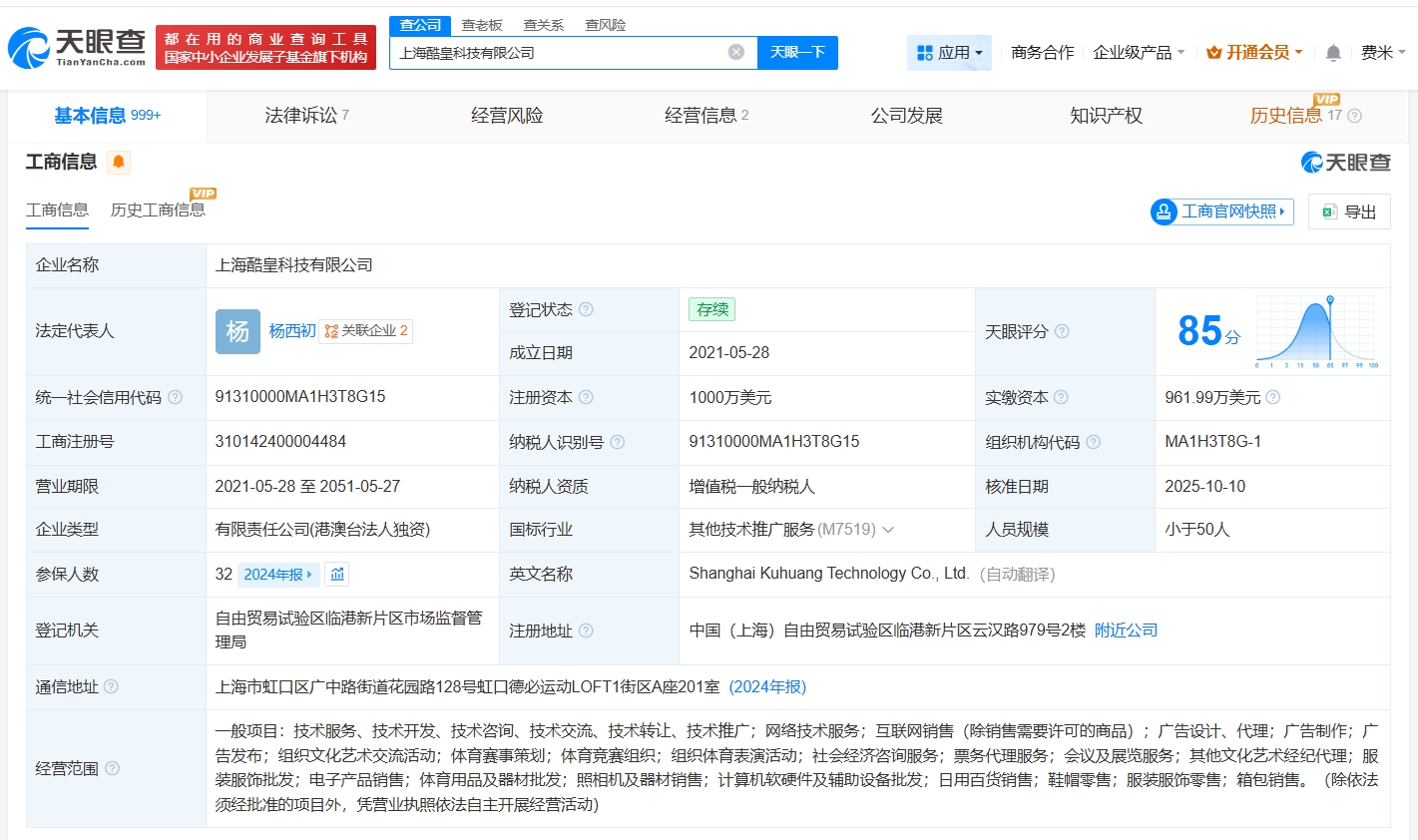Open 附近公司 link beside registered address
The image size is (1418, 840).
click(1126, 630)
